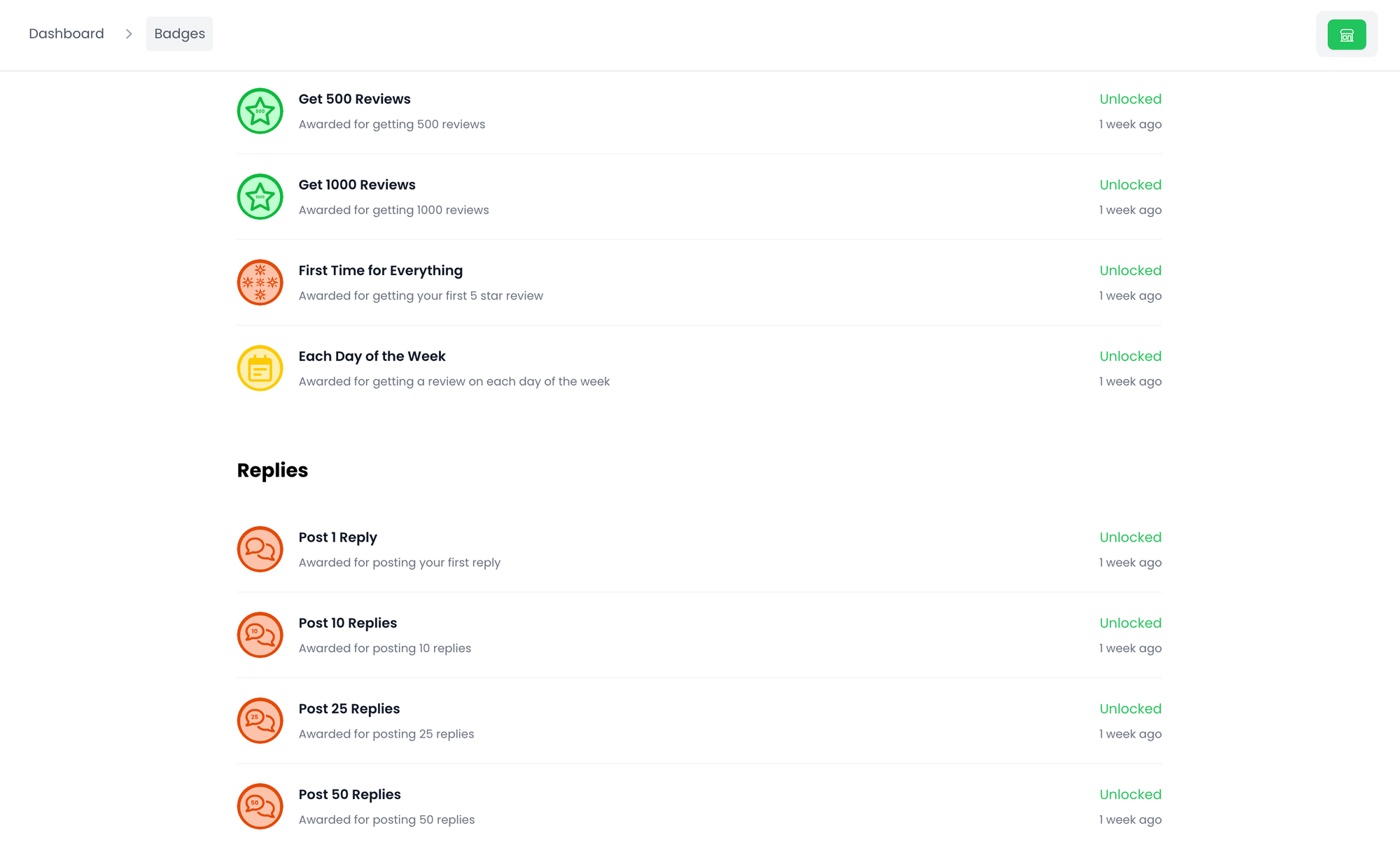Screen dimensions: 1400x846
Task: Click the breadcrumb chevron separator
Action: pyautogui.click(x=129, y=34)
